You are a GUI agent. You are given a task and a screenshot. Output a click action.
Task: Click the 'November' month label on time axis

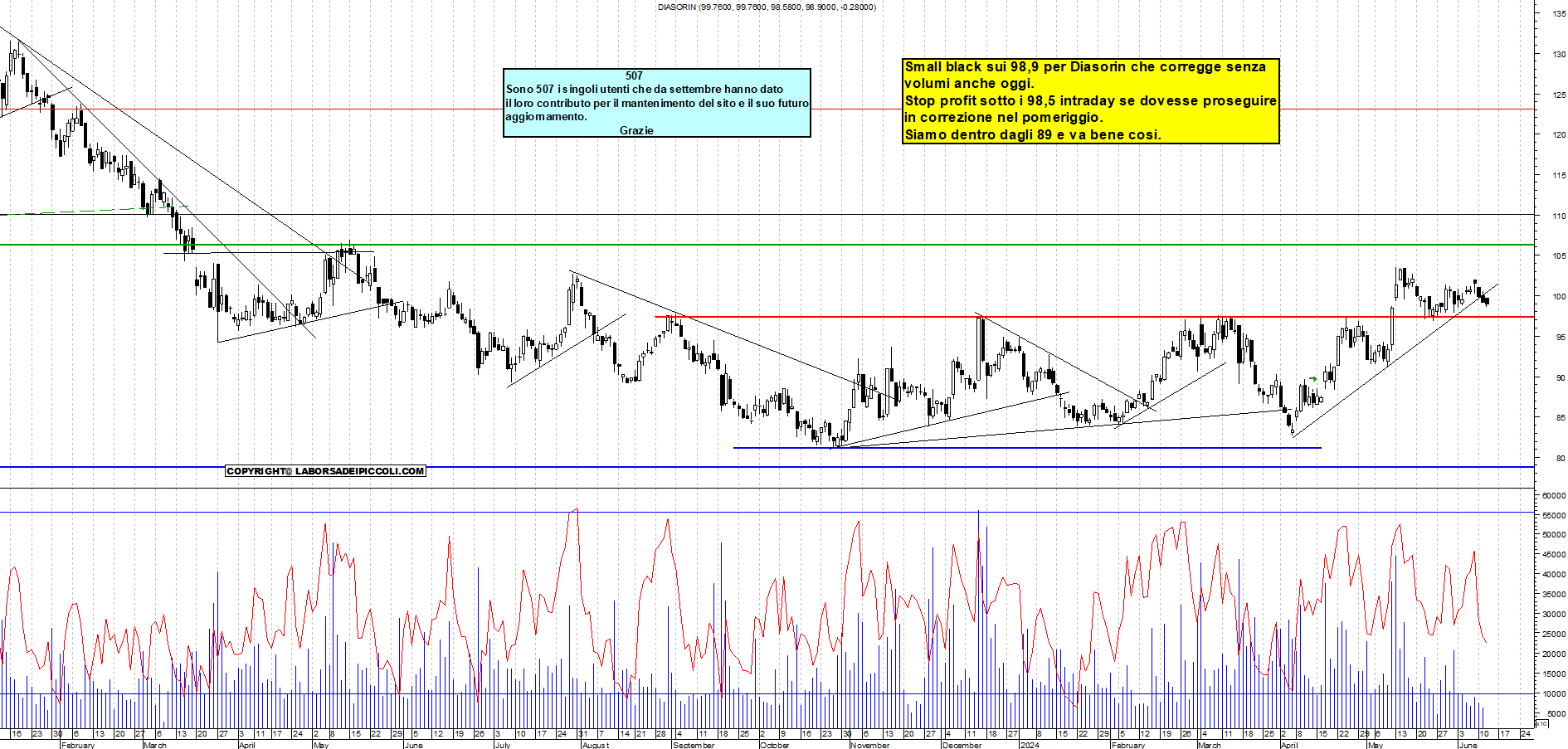click(869, 745)
